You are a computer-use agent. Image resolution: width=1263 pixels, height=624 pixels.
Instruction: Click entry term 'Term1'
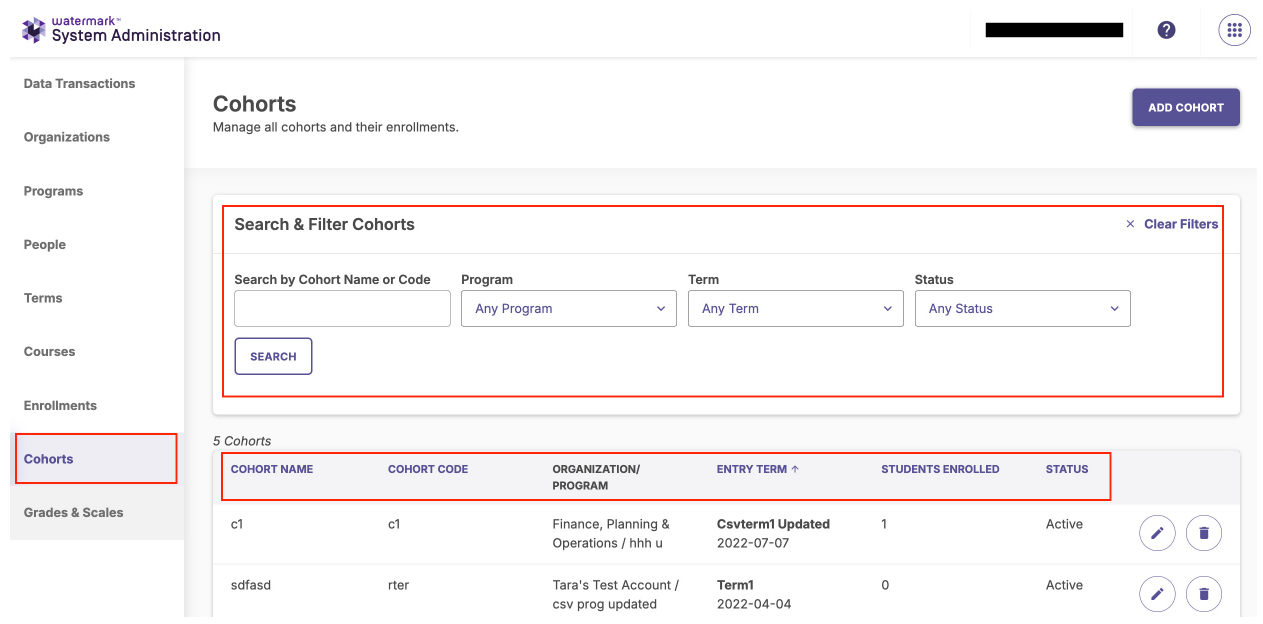735,585
